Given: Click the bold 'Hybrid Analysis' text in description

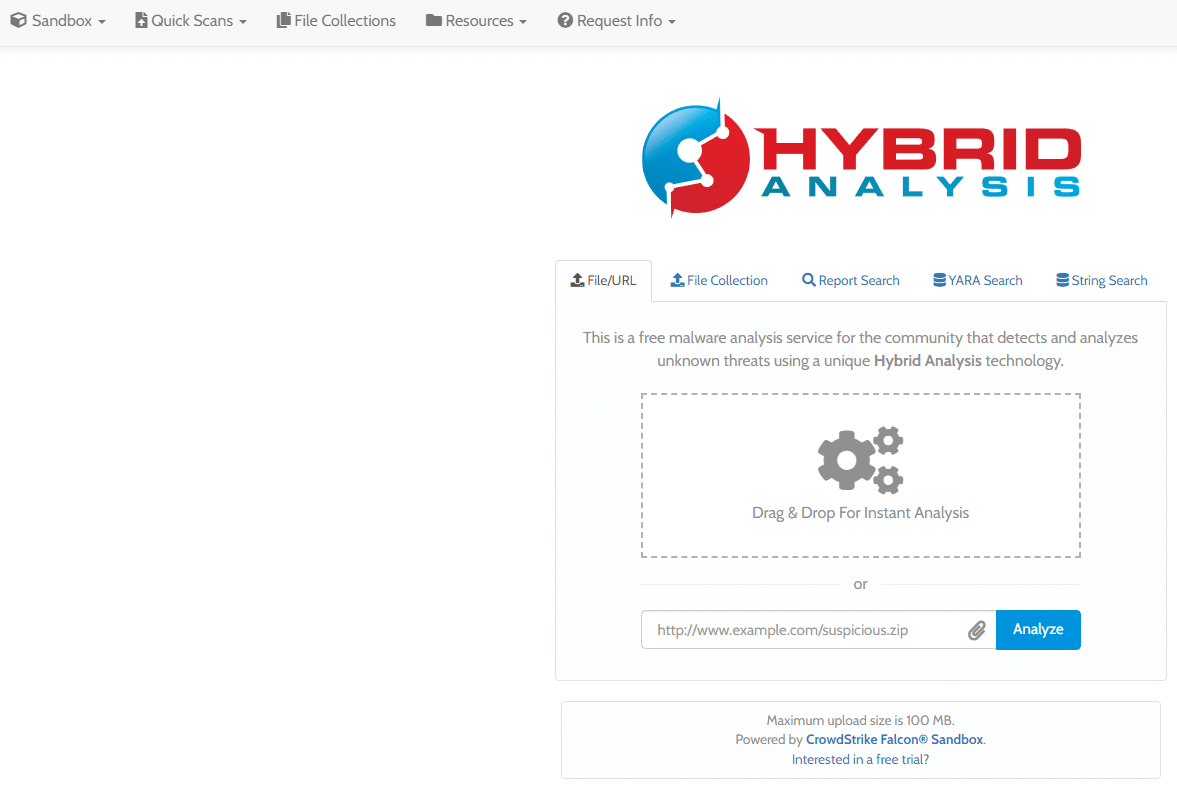Looking at the screenshot, I should point(927,361).
